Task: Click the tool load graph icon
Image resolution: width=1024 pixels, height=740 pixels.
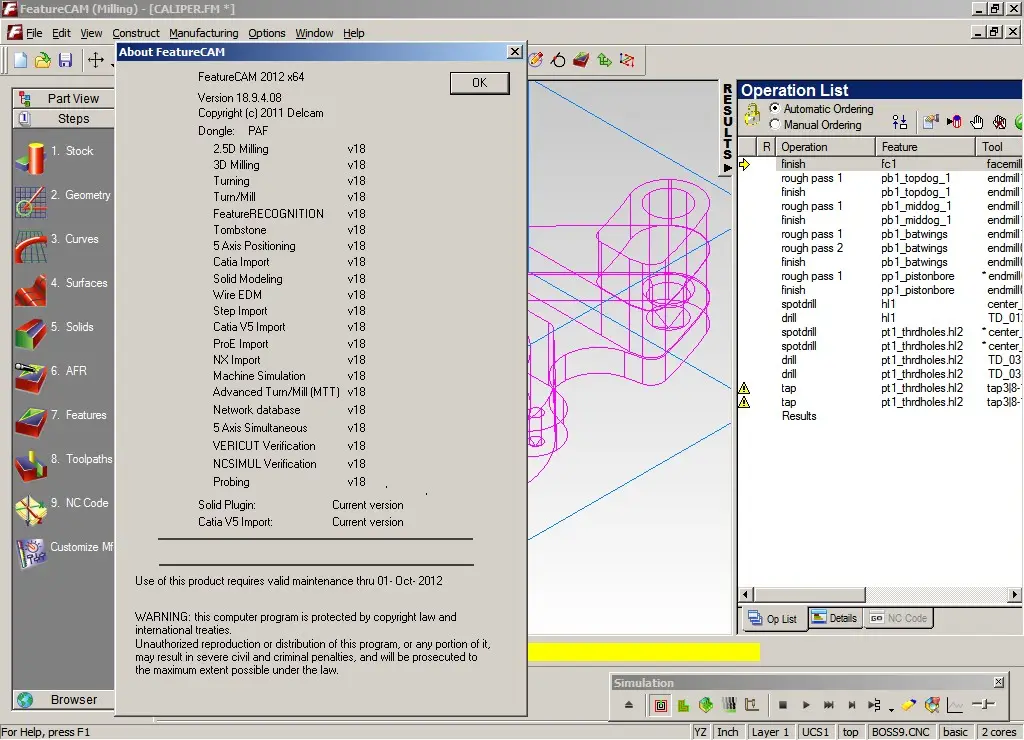Action: point(955,705)
